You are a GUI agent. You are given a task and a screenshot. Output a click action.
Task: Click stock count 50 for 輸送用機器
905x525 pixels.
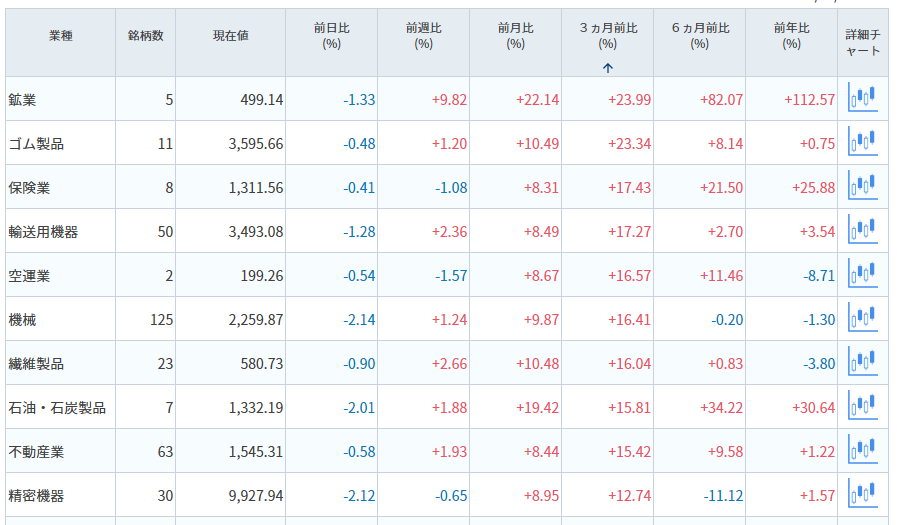click(165, 232)
